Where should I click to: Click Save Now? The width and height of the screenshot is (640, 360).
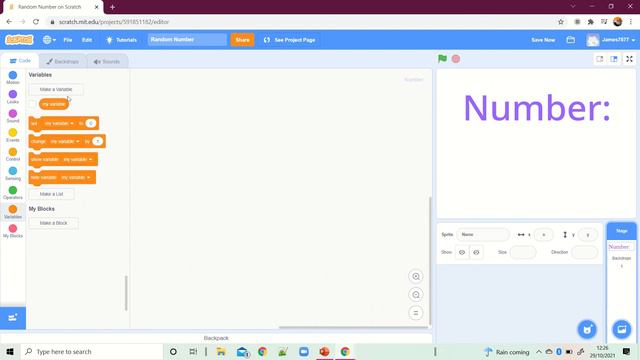click(543, 40)
